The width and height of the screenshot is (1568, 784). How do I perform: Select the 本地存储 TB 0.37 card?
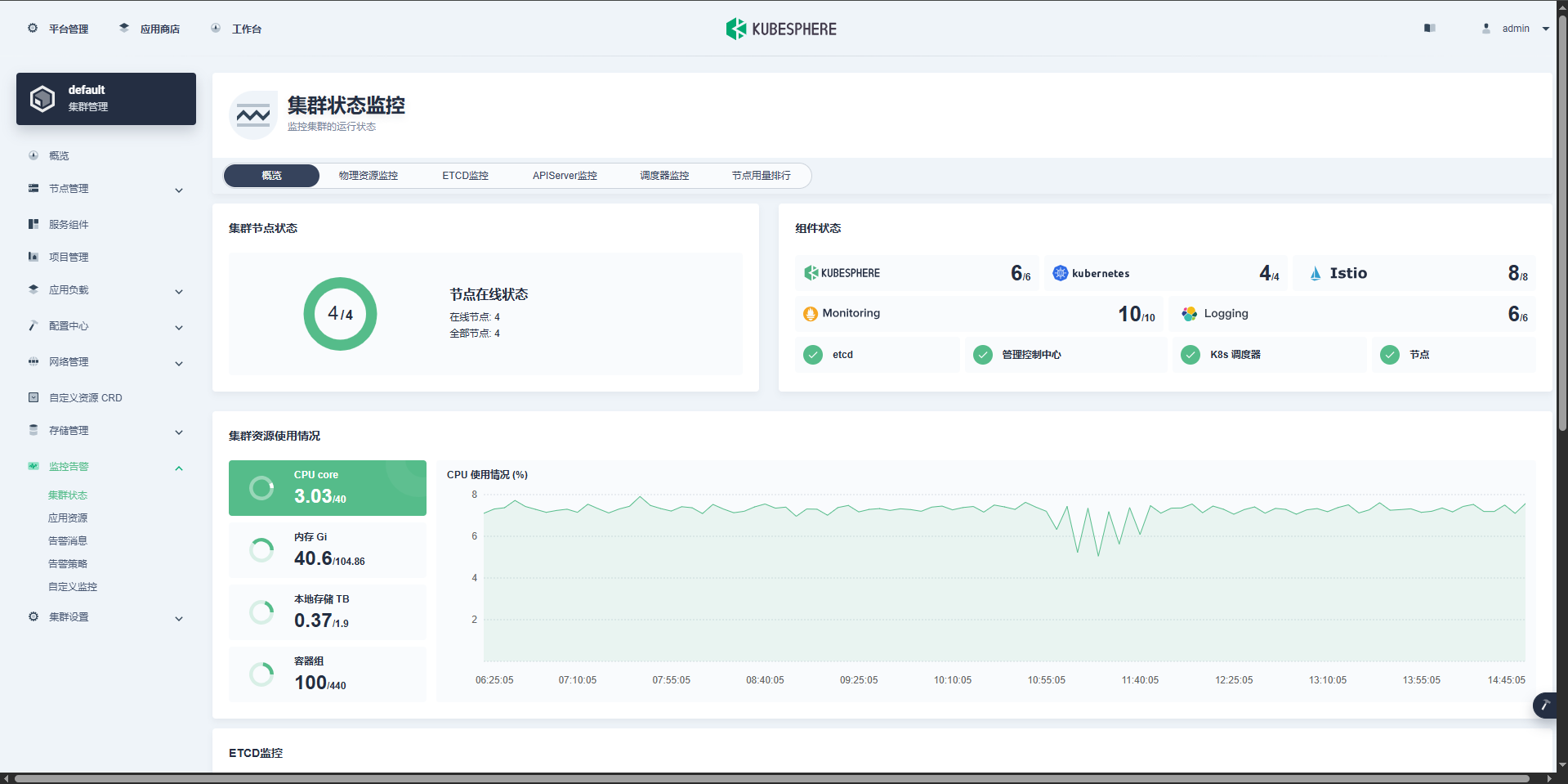[328, 612]
